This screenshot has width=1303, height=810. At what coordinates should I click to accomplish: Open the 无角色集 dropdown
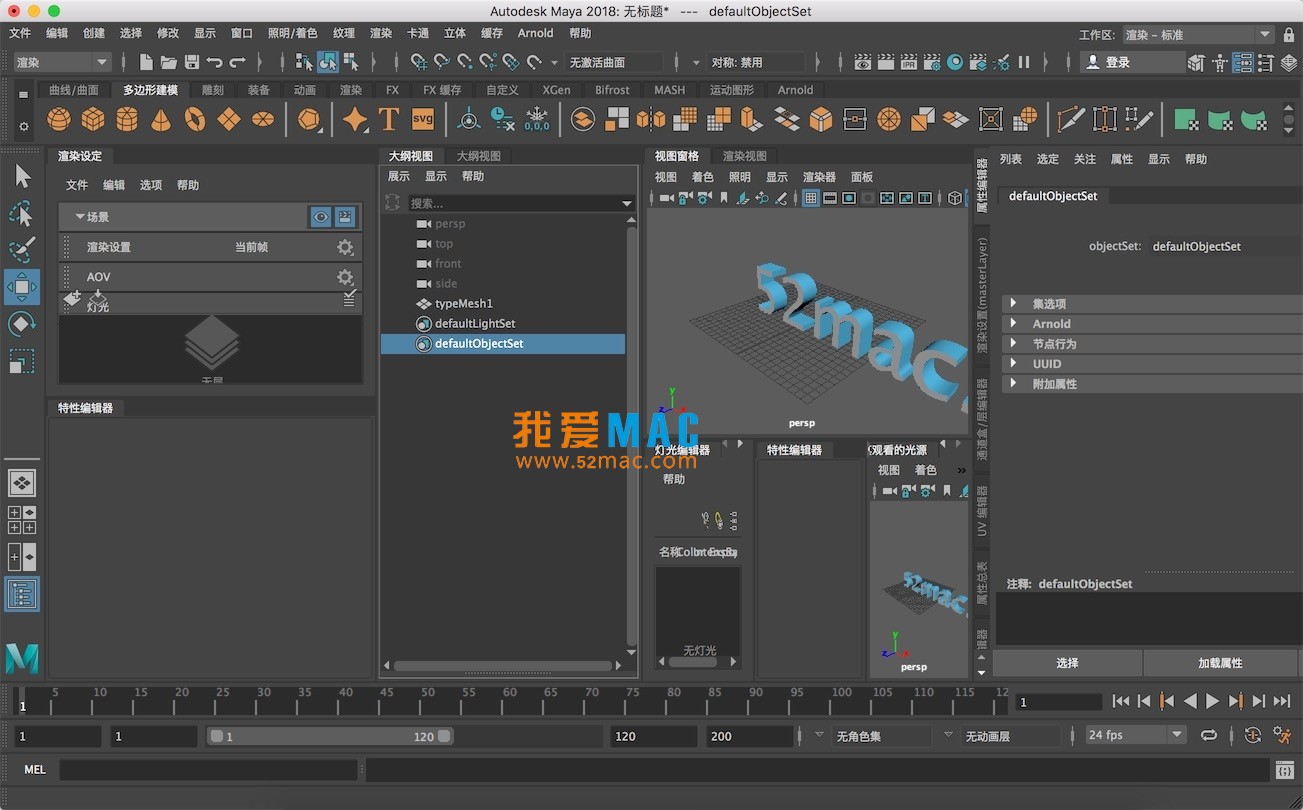point(882,736)
